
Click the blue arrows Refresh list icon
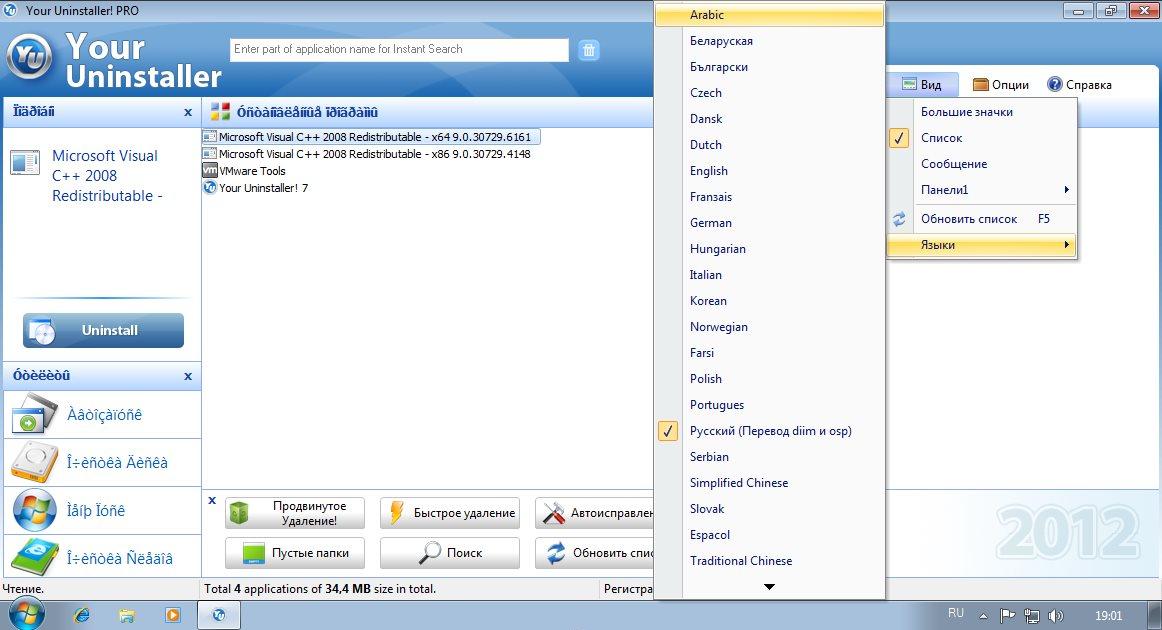pyautogui.click(x=556, y=553)
